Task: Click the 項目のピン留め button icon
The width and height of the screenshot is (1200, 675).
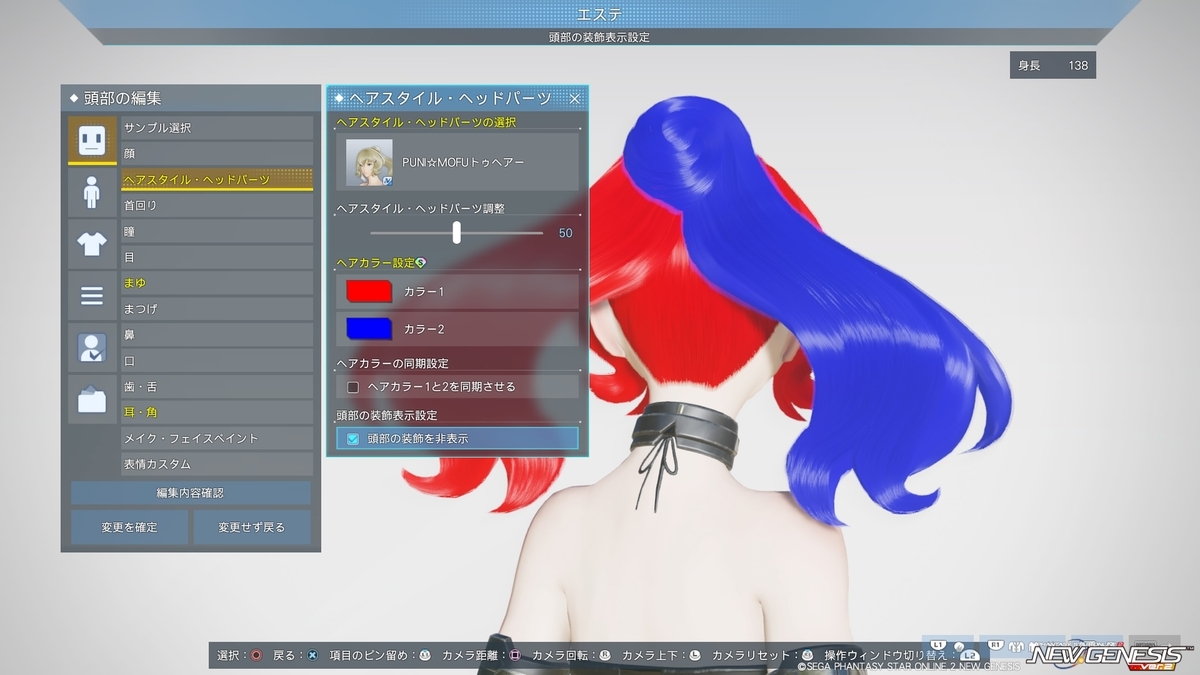Action: (425, 655)
